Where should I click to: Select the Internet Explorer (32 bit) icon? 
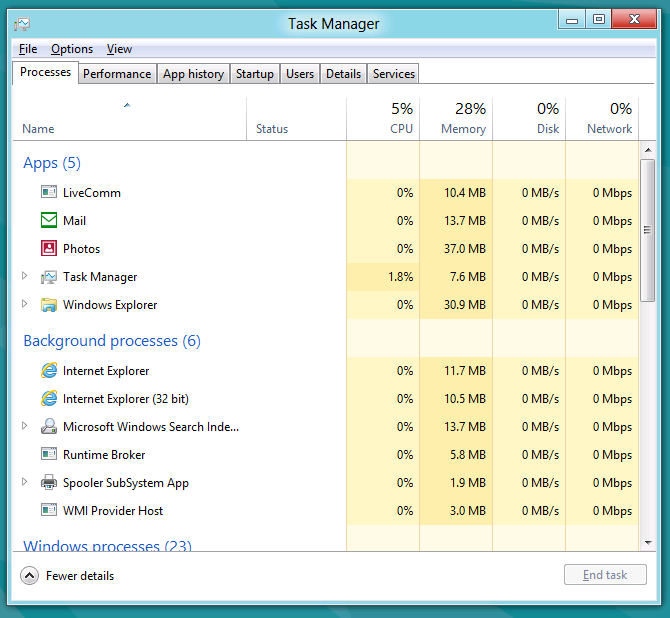(x=49, y=398)
